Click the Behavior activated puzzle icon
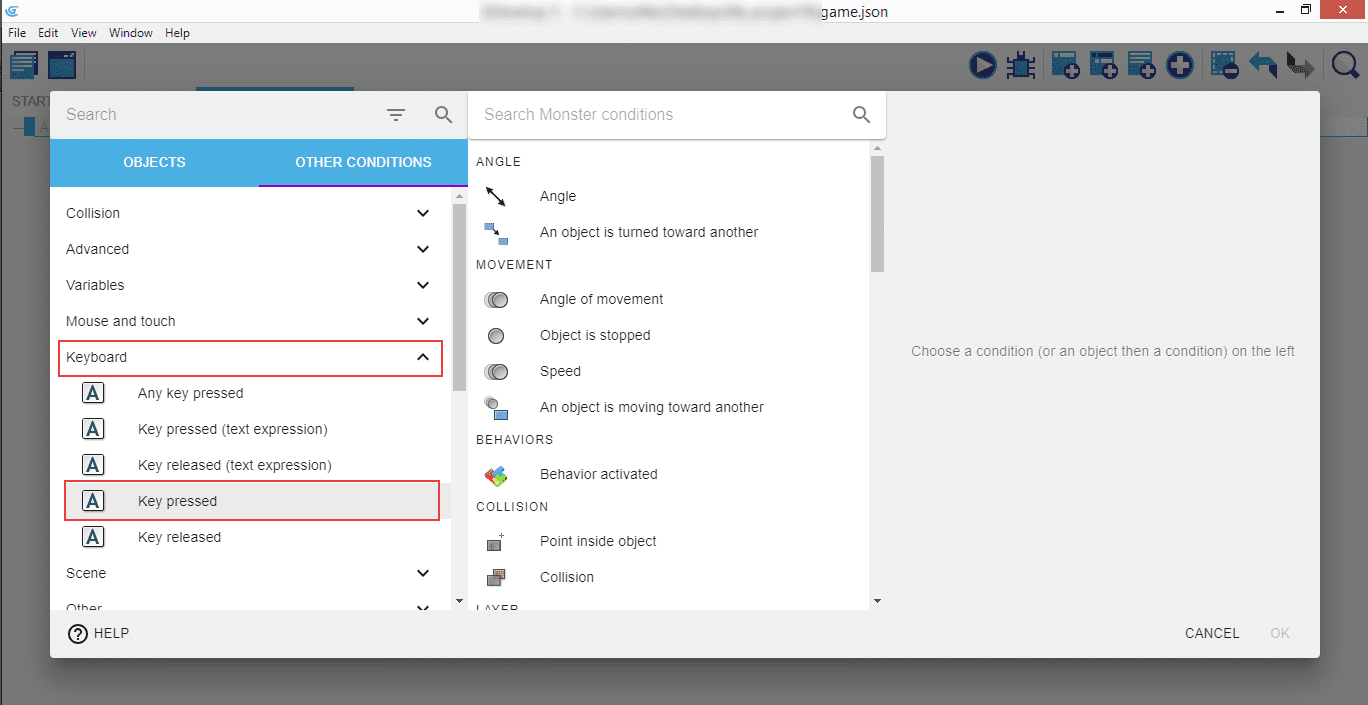Screen dimensions: 1368x705 (x=496, y=475)
